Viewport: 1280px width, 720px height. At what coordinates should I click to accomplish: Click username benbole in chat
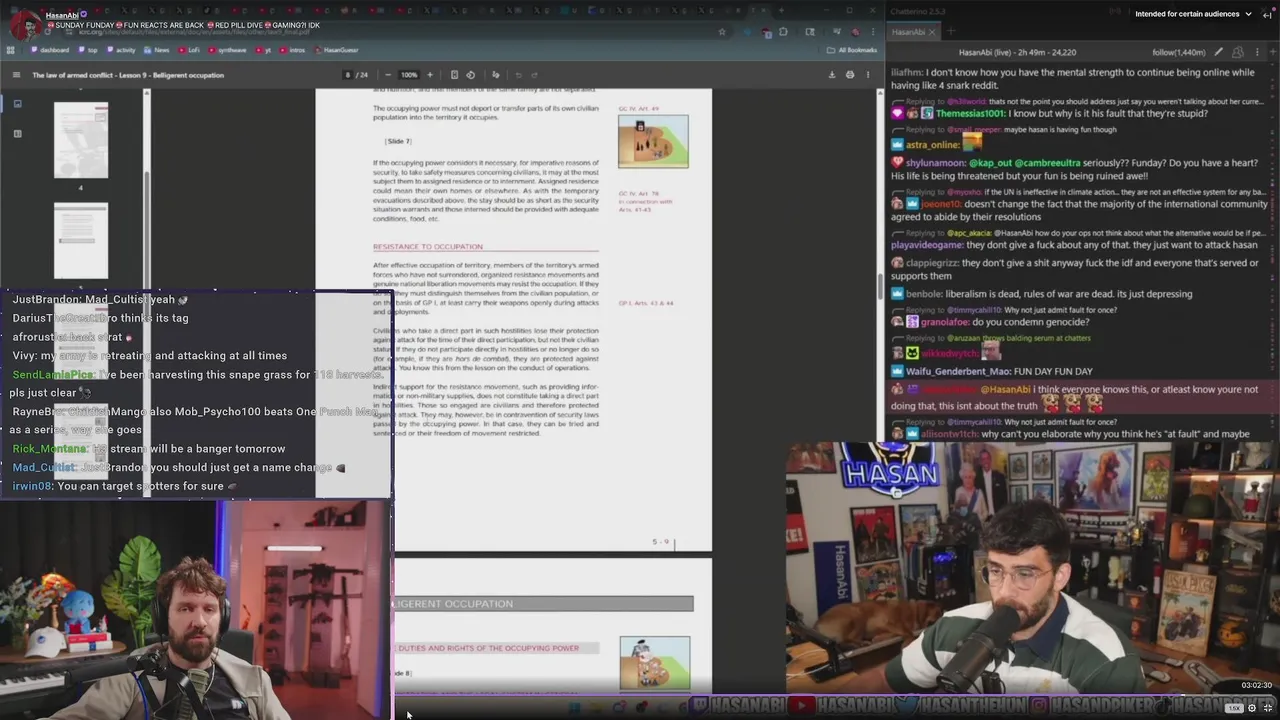tap(923, 294)
